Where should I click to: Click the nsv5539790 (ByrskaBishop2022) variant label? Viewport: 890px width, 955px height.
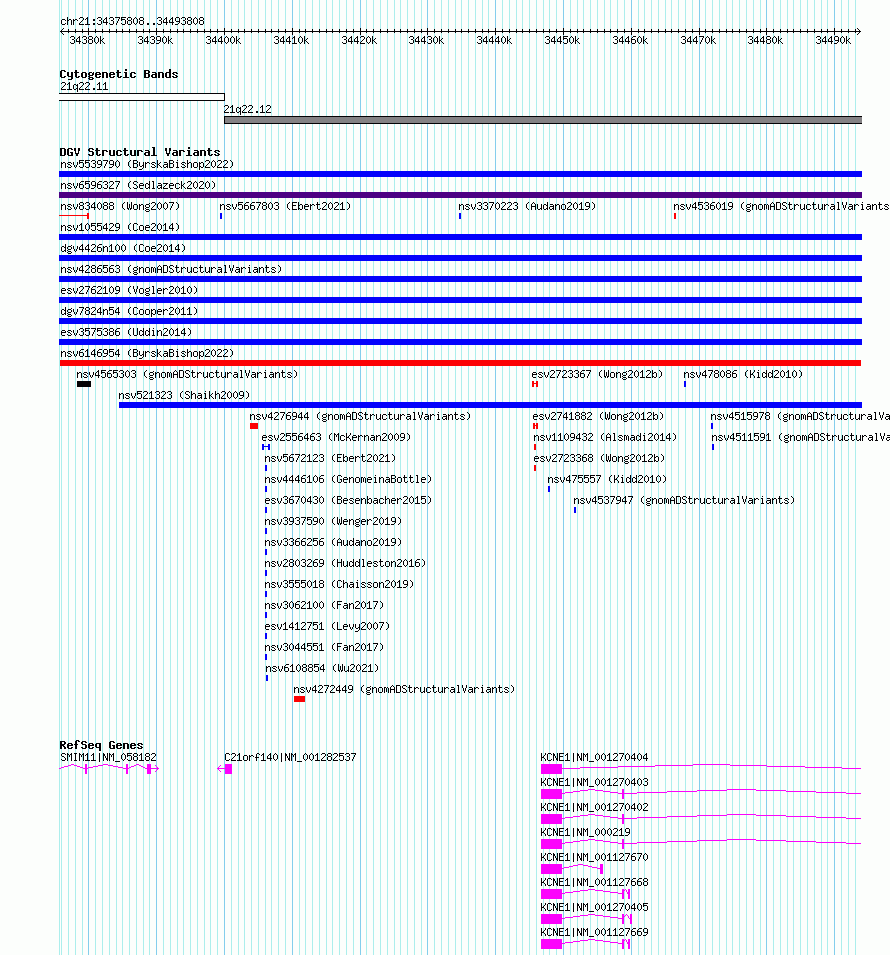point(147,164)
